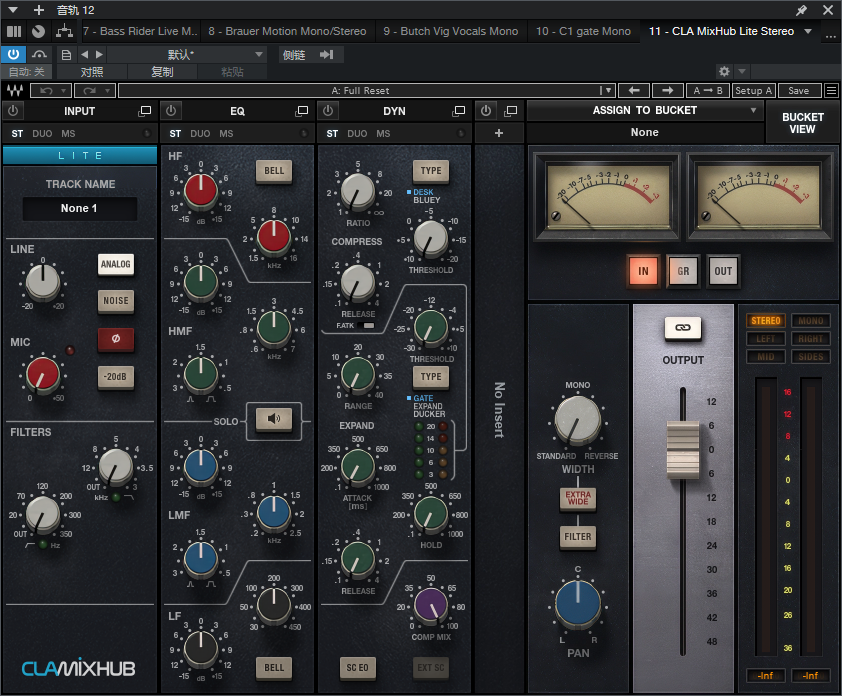The width and height of the screenshot is (842, 696).
Task: Pin the plugin window
Action: [x=801, y=10]
